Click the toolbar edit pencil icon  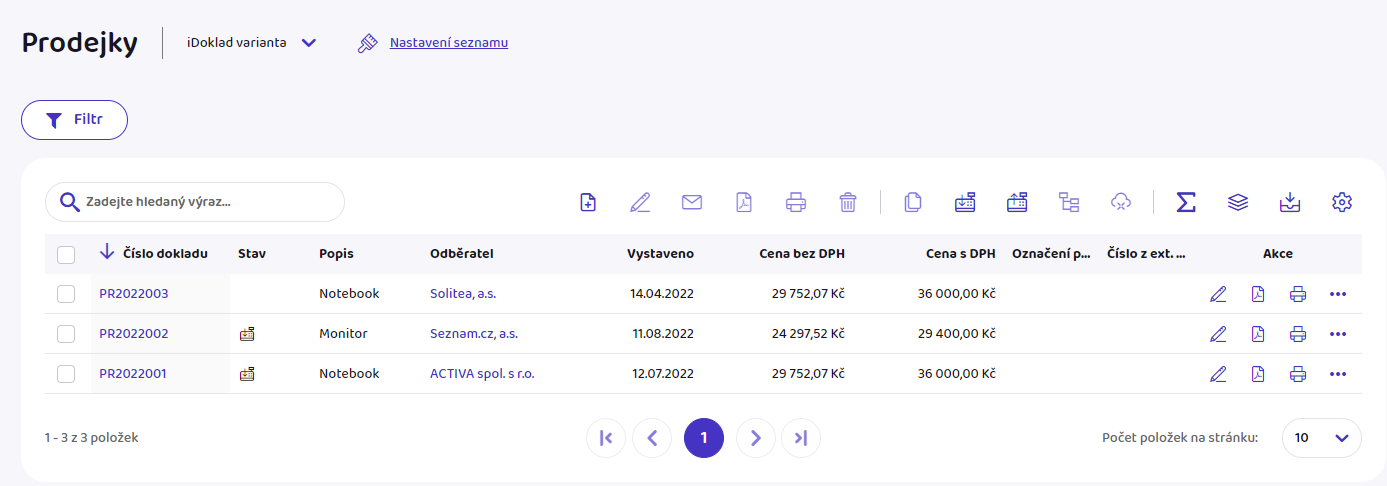(x=640, y=202)
